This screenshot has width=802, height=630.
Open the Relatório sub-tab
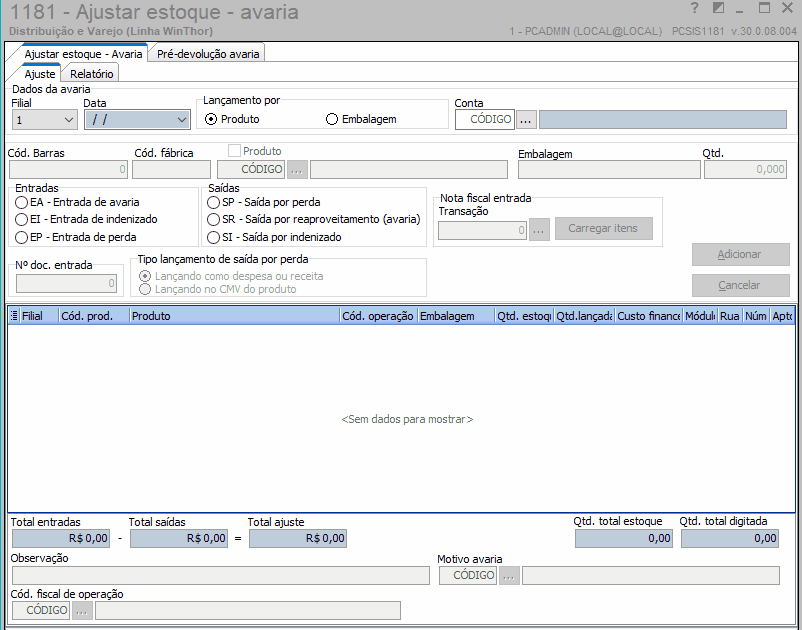point(92,74)
